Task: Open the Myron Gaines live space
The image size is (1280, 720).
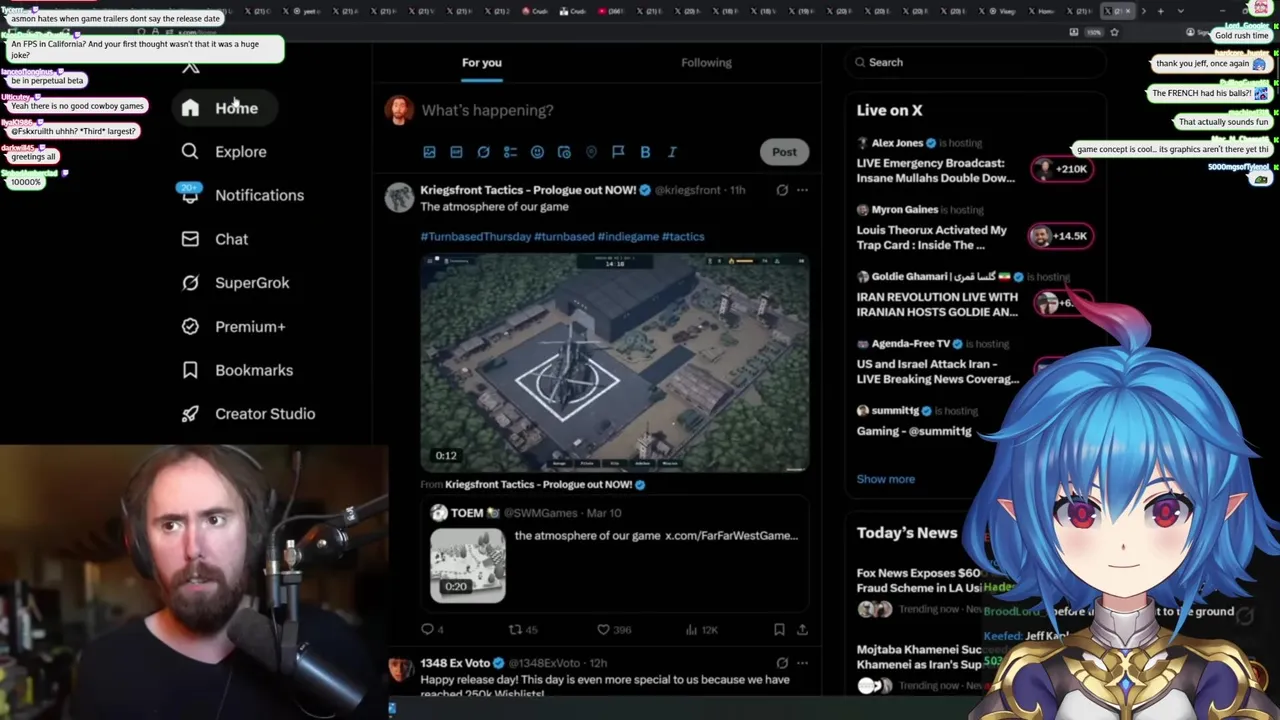Action: pos(932,237)
